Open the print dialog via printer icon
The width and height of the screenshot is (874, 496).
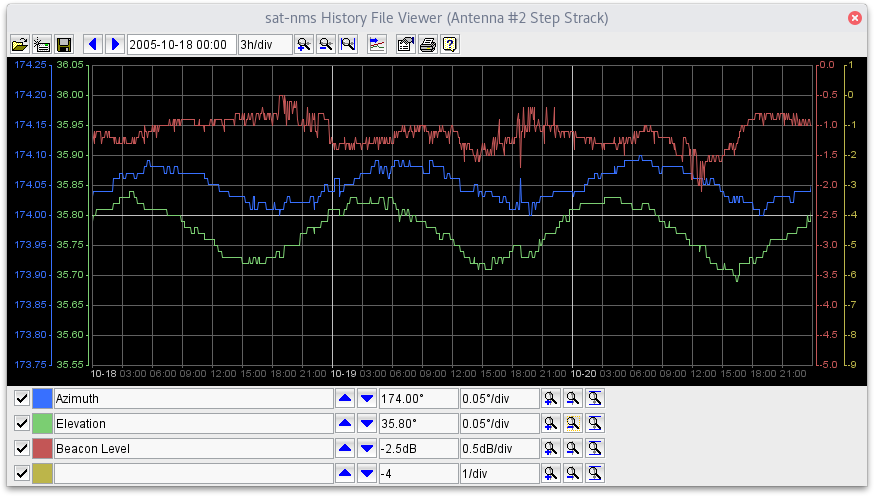click(428, 44)
